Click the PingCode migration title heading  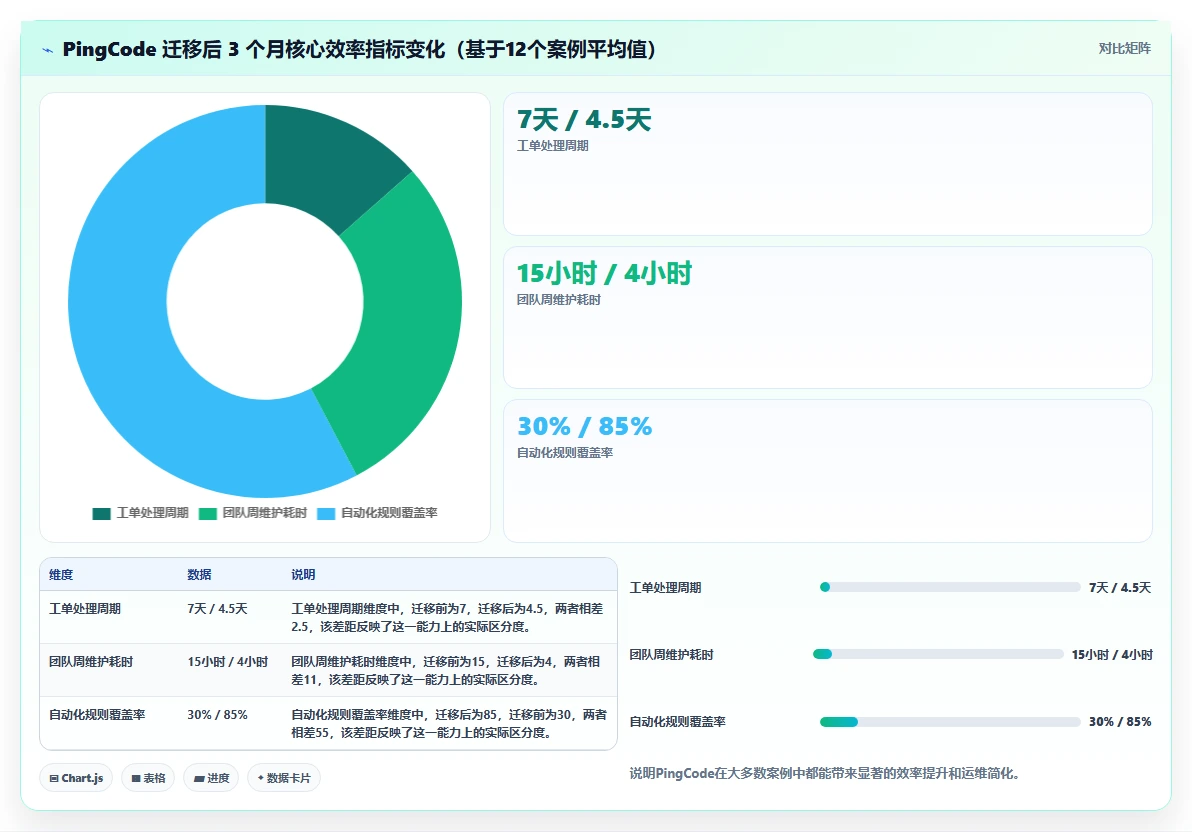pyautogui.click(x=359, y=49)
